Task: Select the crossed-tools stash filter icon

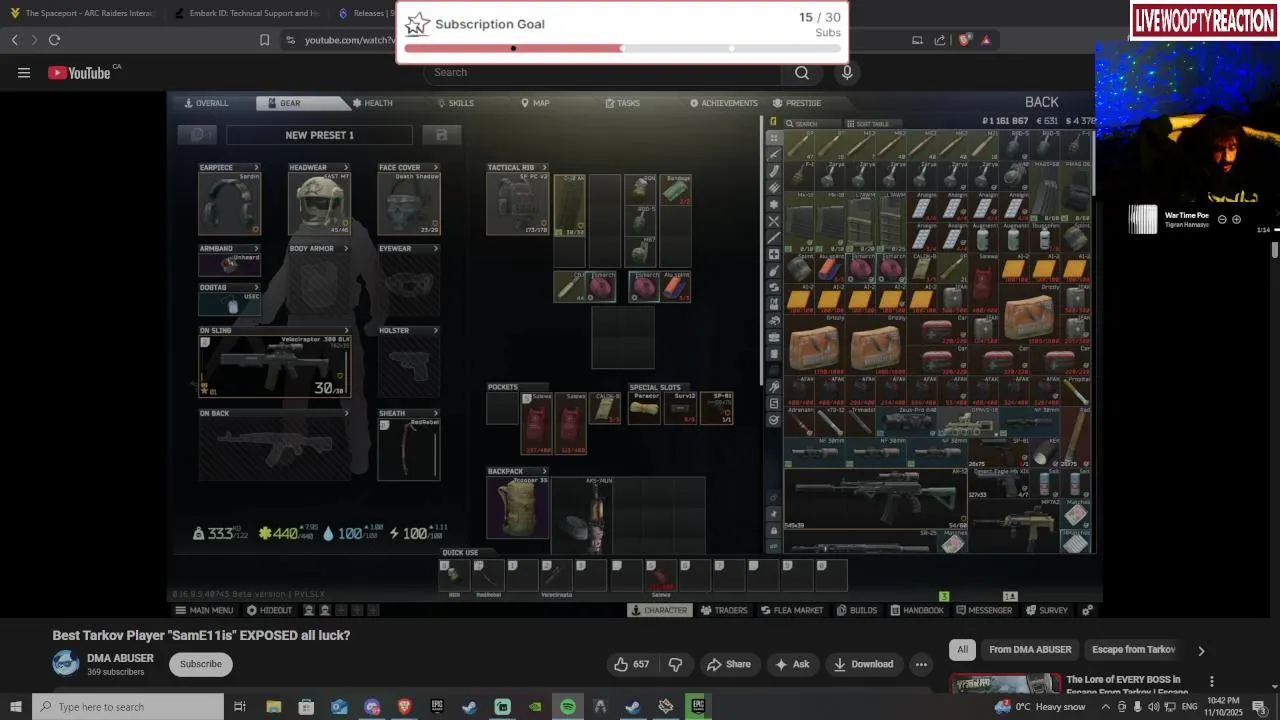Action: (774, 221)
